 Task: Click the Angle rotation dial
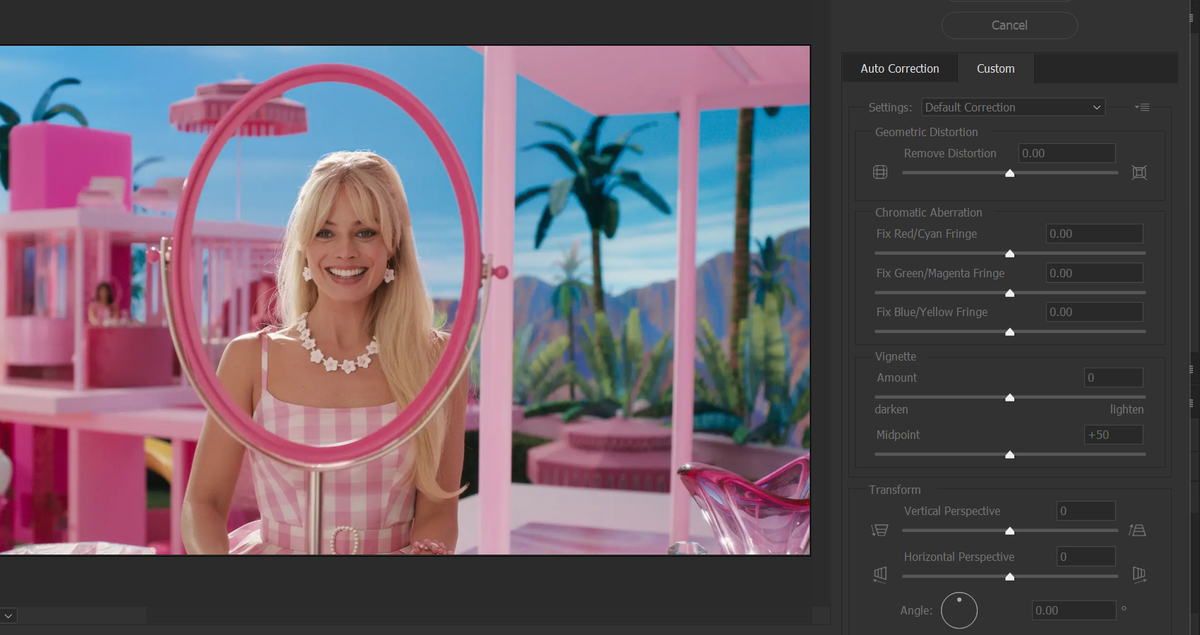pyautogui.click(x=959, y=610)
